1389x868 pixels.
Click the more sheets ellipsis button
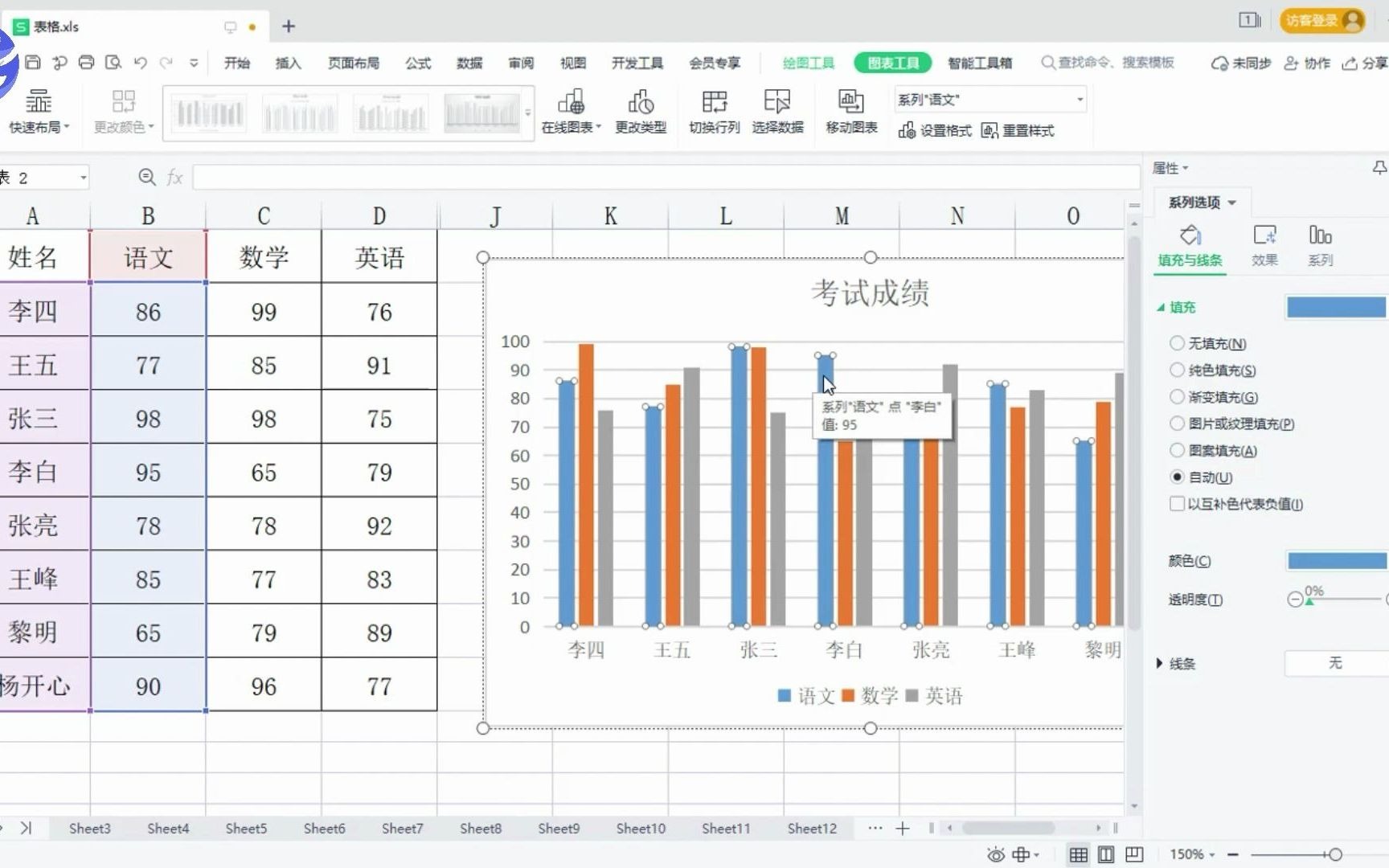[x=875, y=828]
